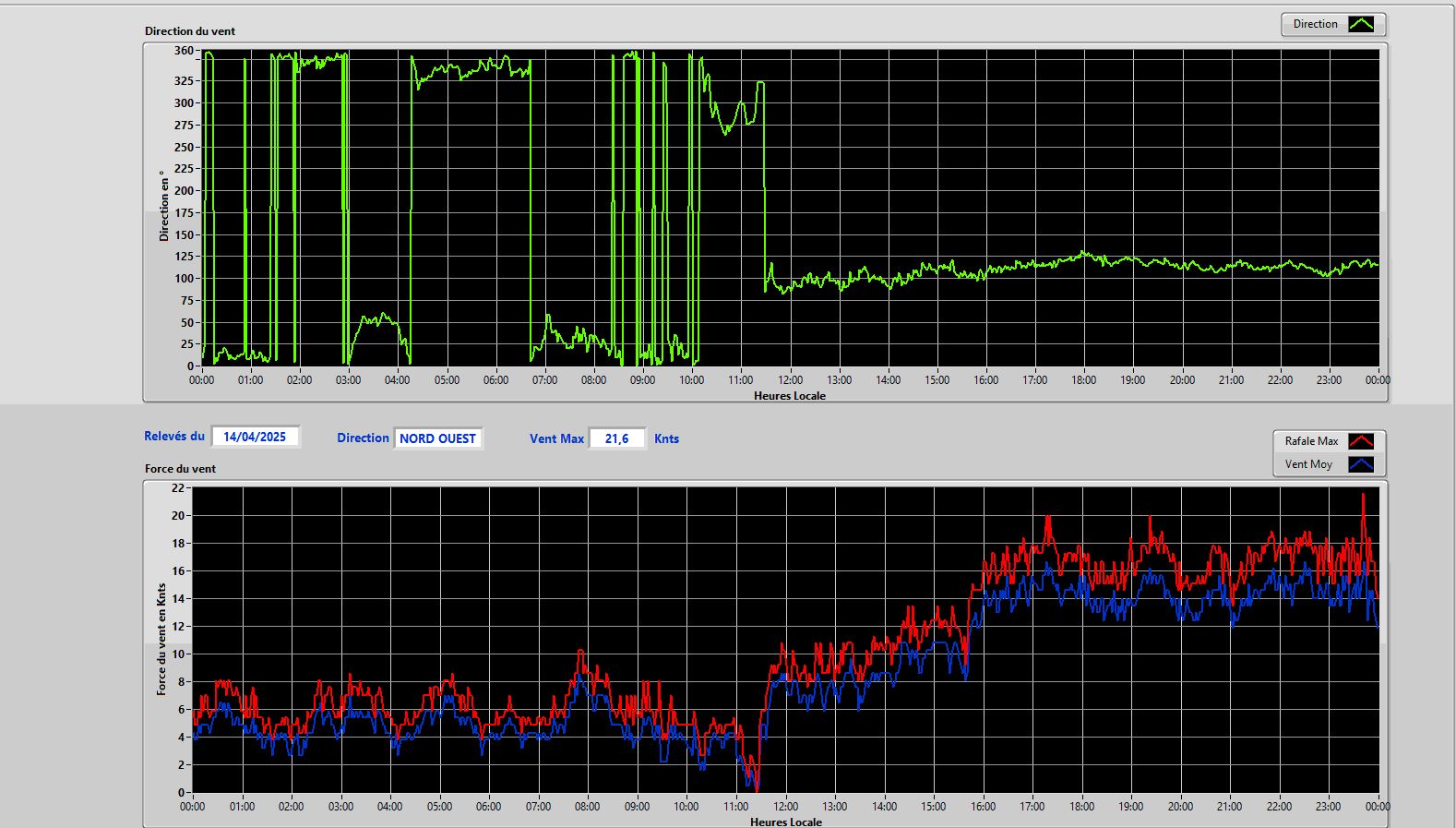Click the Direction legend label
Screen dimensions: 1456x828
(1315, 24)
